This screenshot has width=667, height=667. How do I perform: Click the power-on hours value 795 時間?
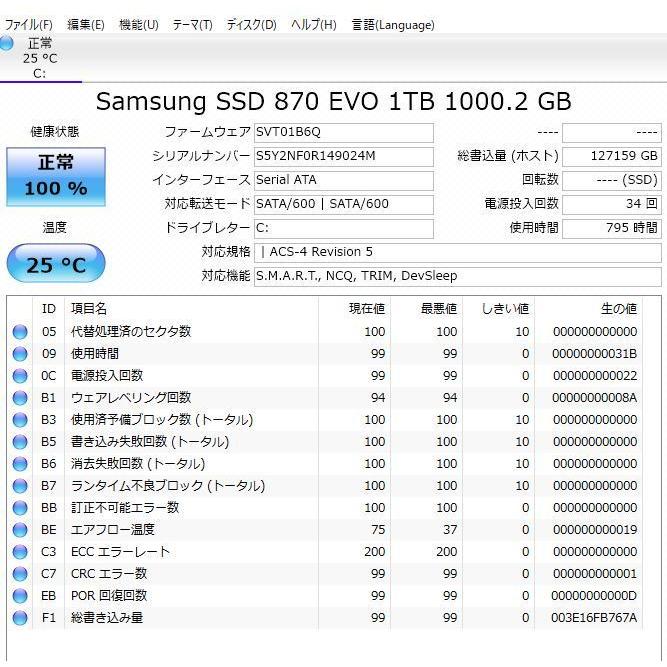click(612, 228)
